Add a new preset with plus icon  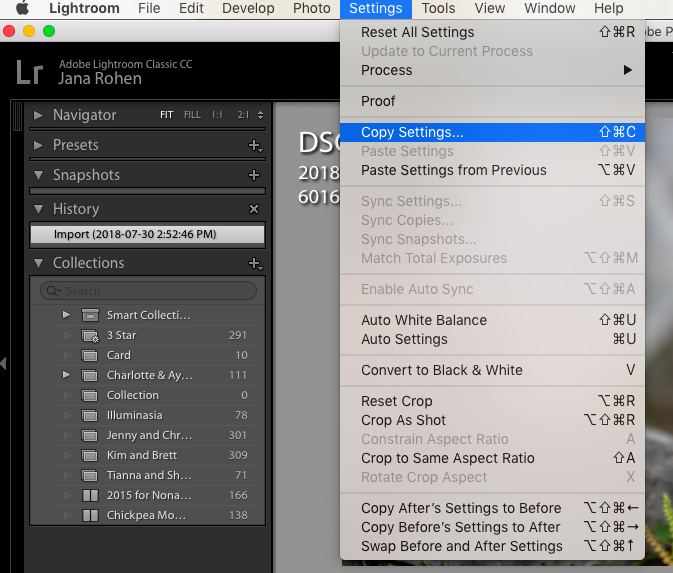(x=254, y=145)
